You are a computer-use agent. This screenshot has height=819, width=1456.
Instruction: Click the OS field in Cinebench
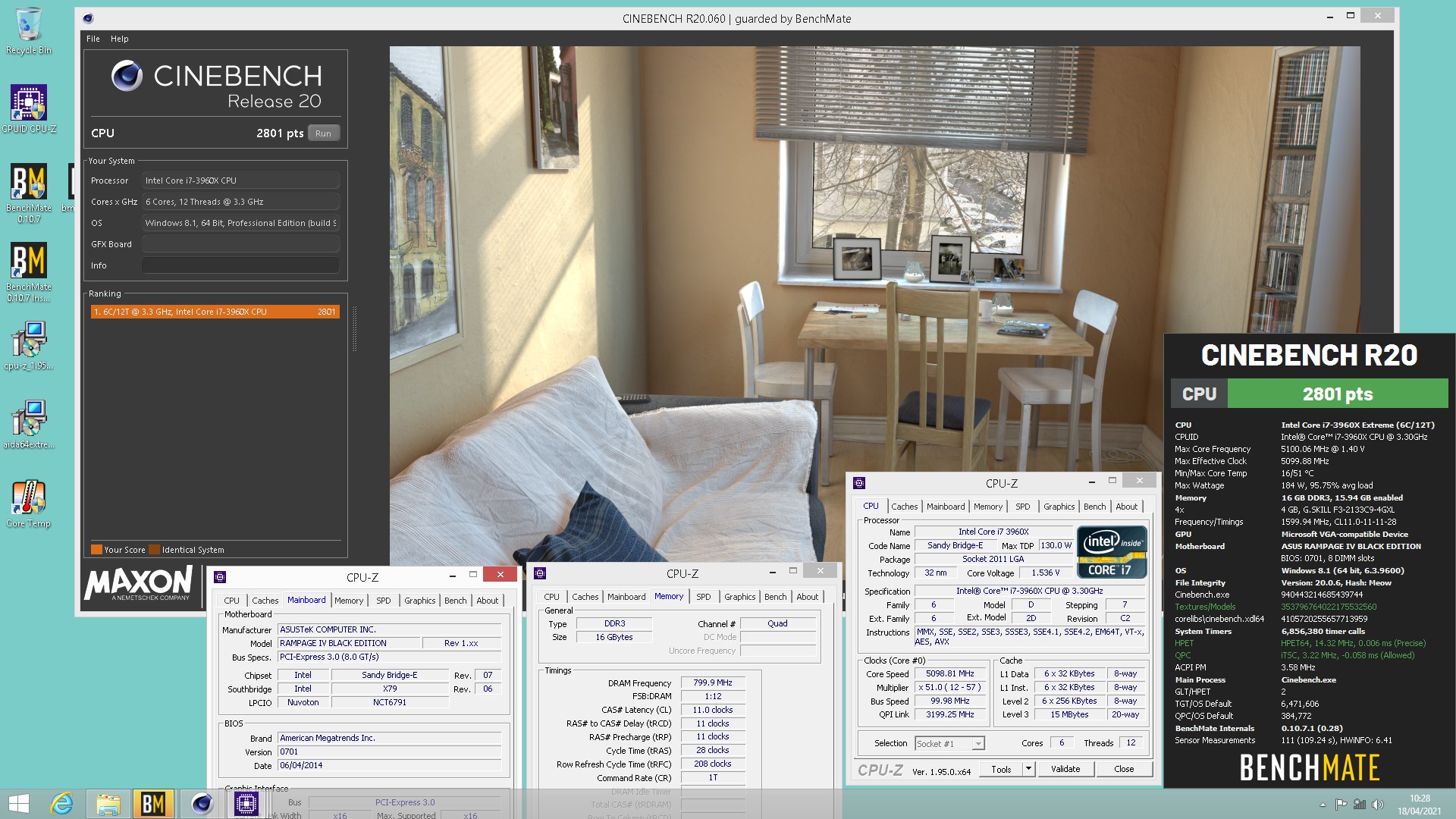point(240,223)
